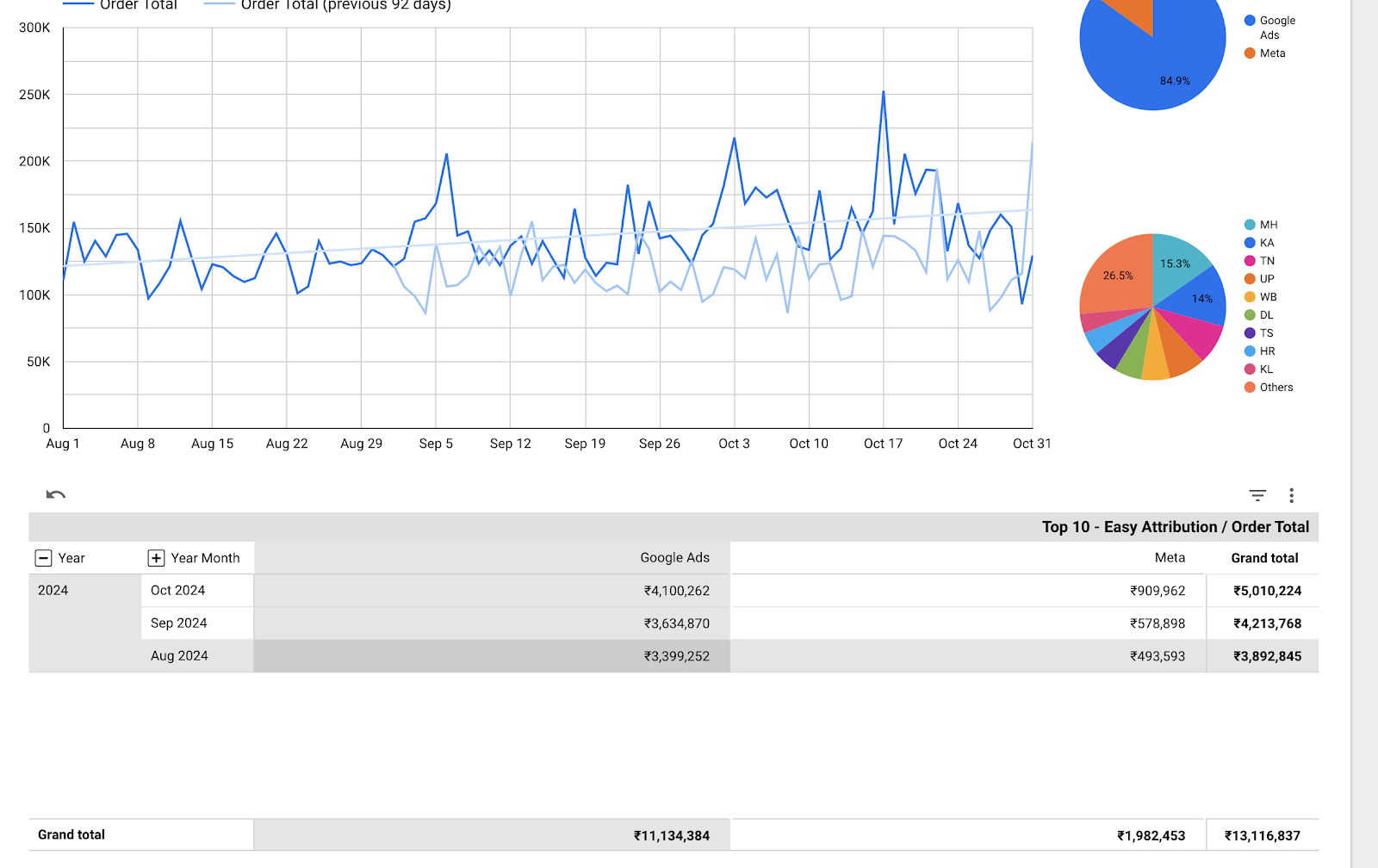1378x868 pixels.
Task: Click the TN legend entry
Action: (x=1259, y=261)
